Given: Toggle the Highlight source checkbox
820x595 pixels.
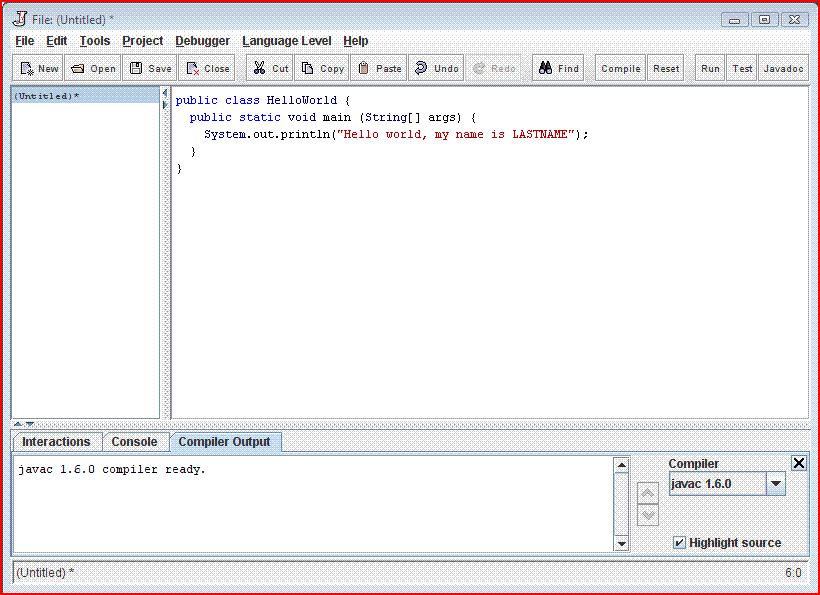Looking at the screenshot, I should click(x=678, y=543).
